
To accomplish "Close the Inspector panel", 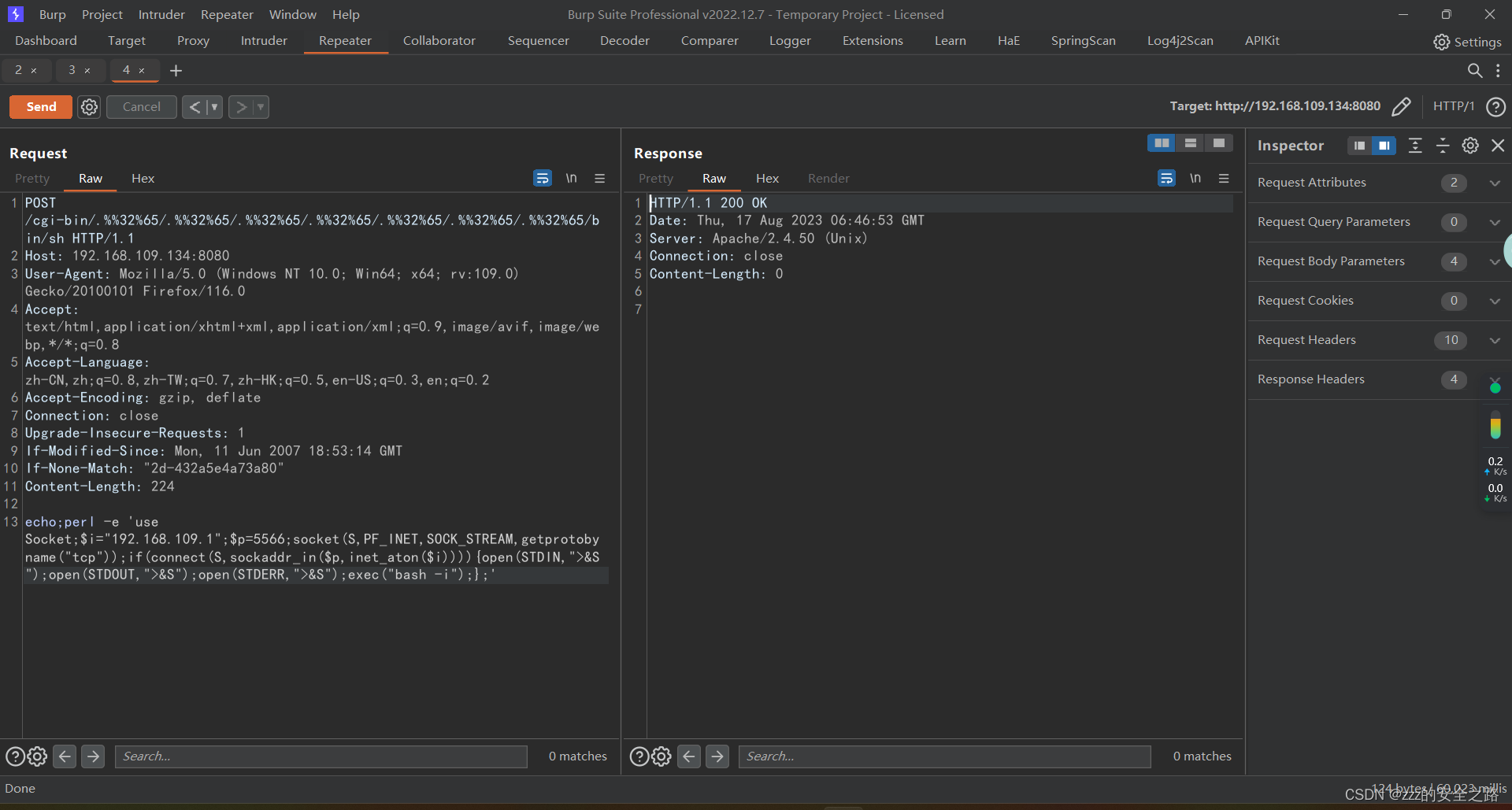I will click(1498, 146).
